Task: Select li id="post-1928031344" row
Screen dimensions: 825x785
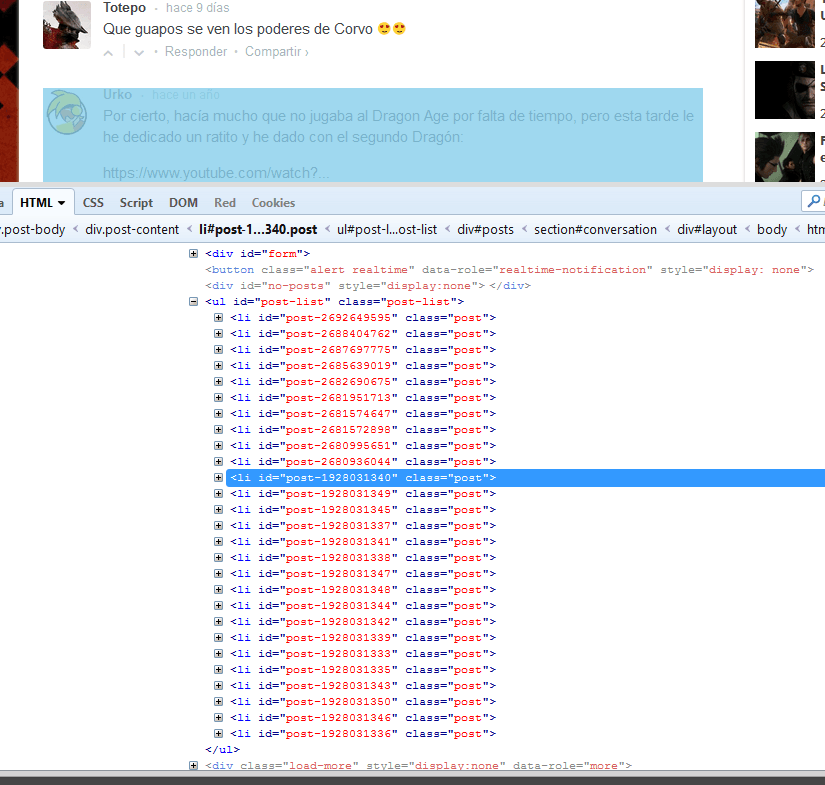Action: 363,606
